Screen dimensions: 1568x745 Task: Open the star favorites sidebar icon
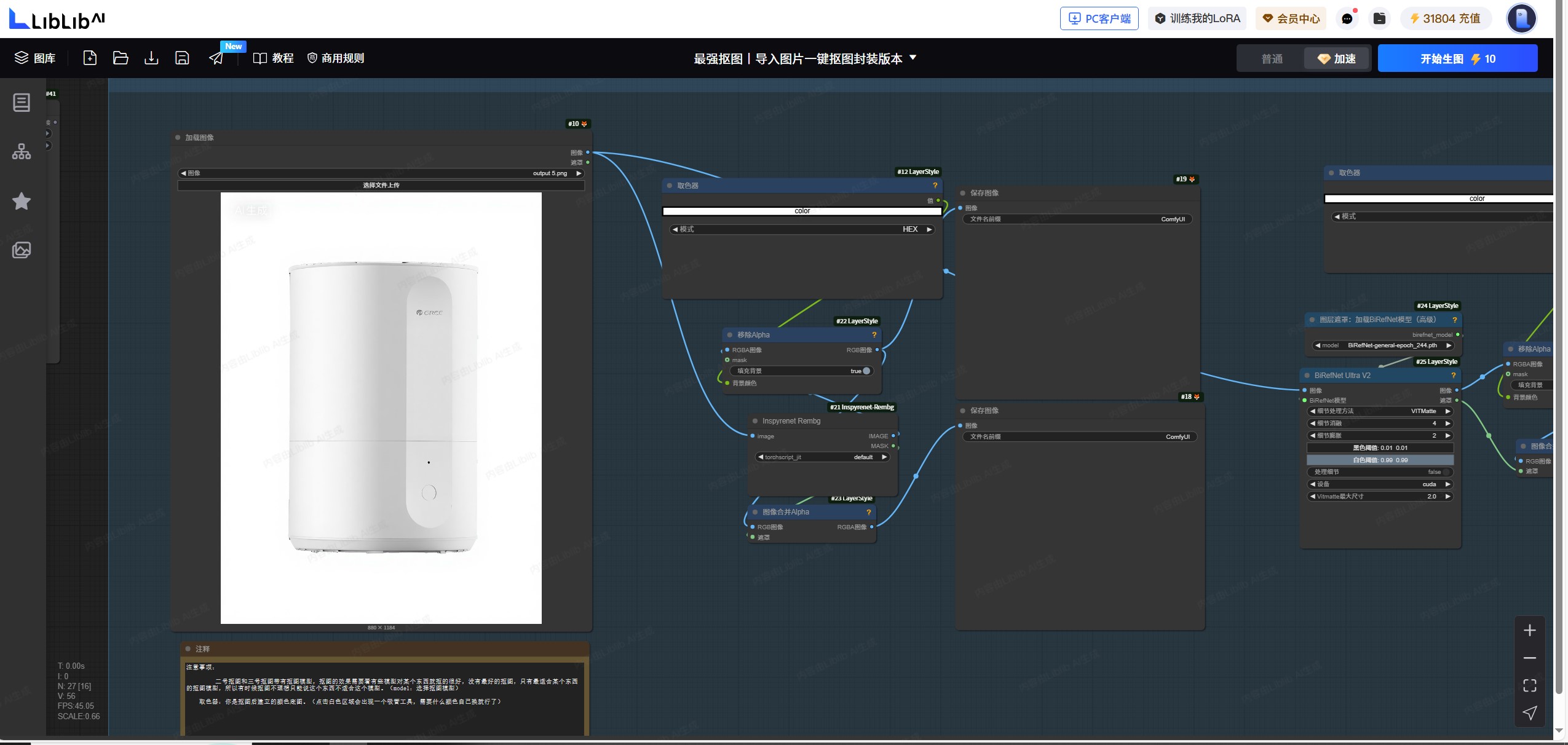point(22,201)
